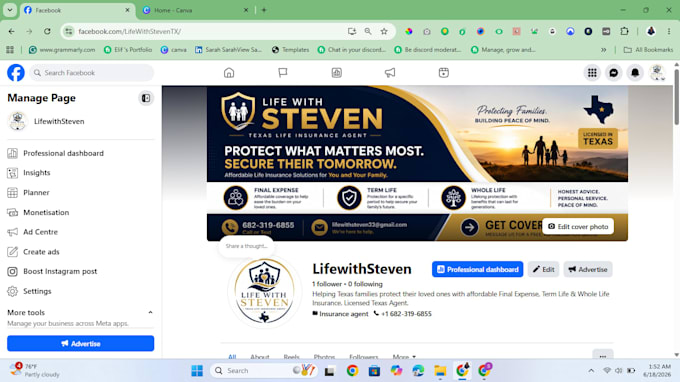Open the 1 follower link

pyautogui.click(x=327, y=284)
